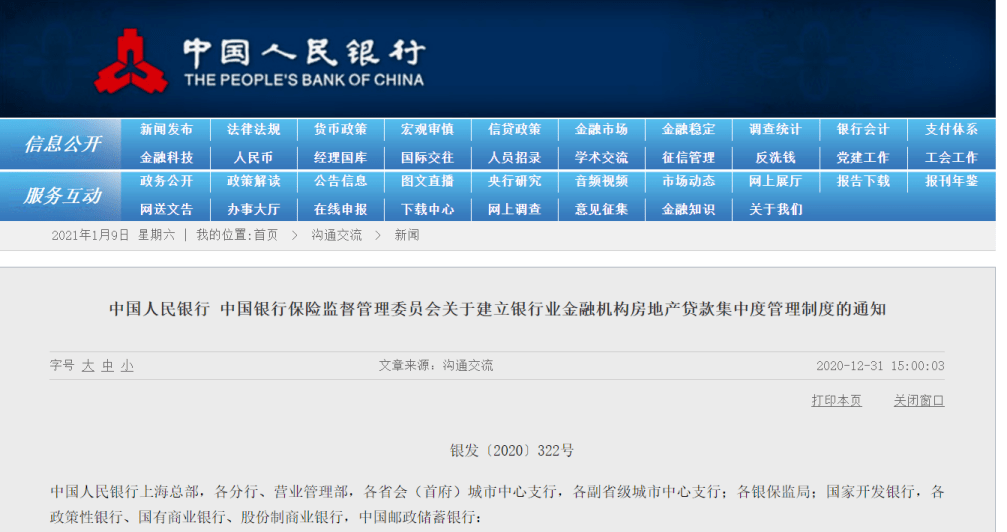
Task: Go to 意见征集 page
Action: [x=601, y=209]
